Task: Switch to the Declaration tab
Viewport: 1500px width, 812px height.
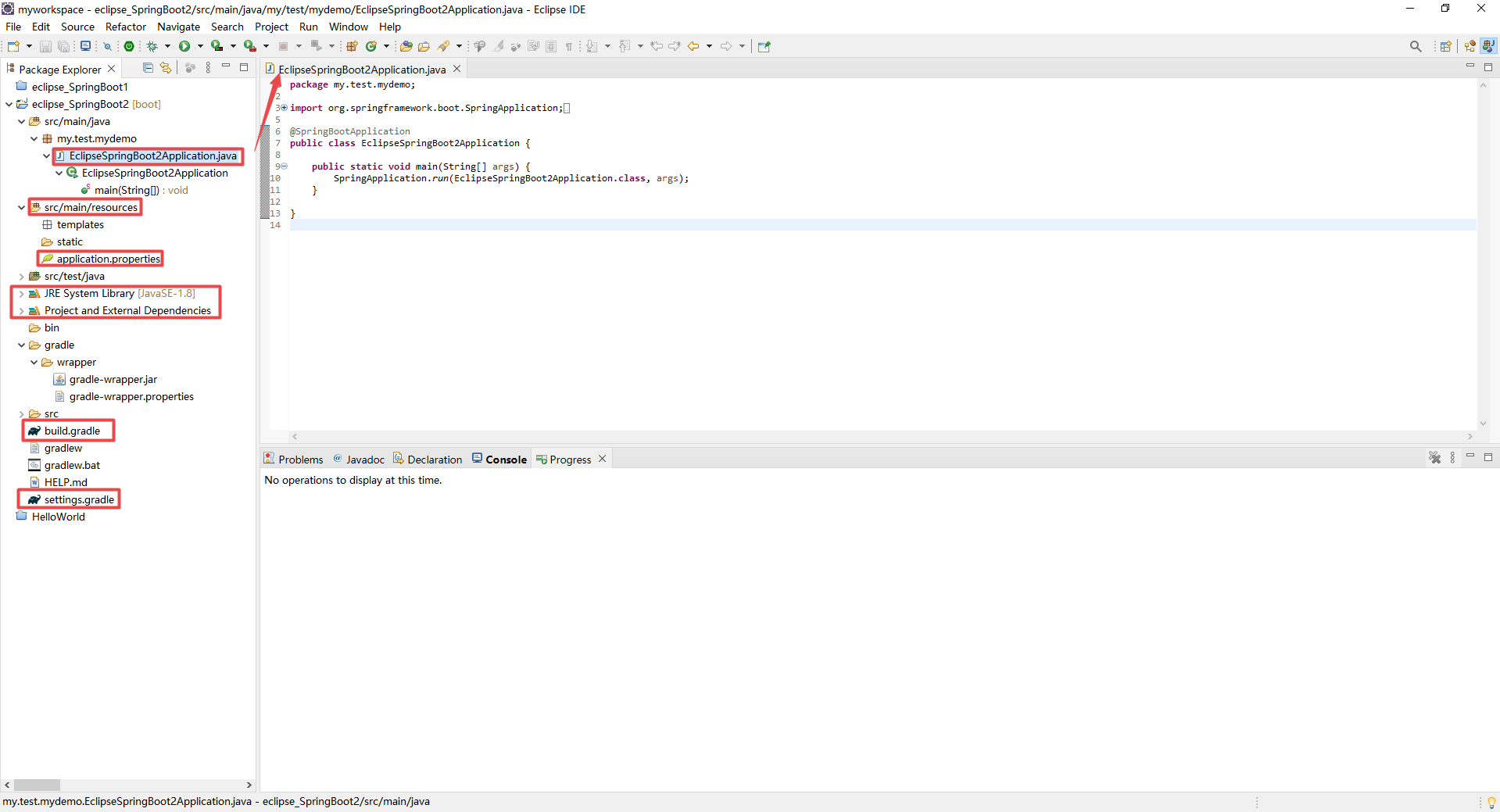Action: (428, 460)
